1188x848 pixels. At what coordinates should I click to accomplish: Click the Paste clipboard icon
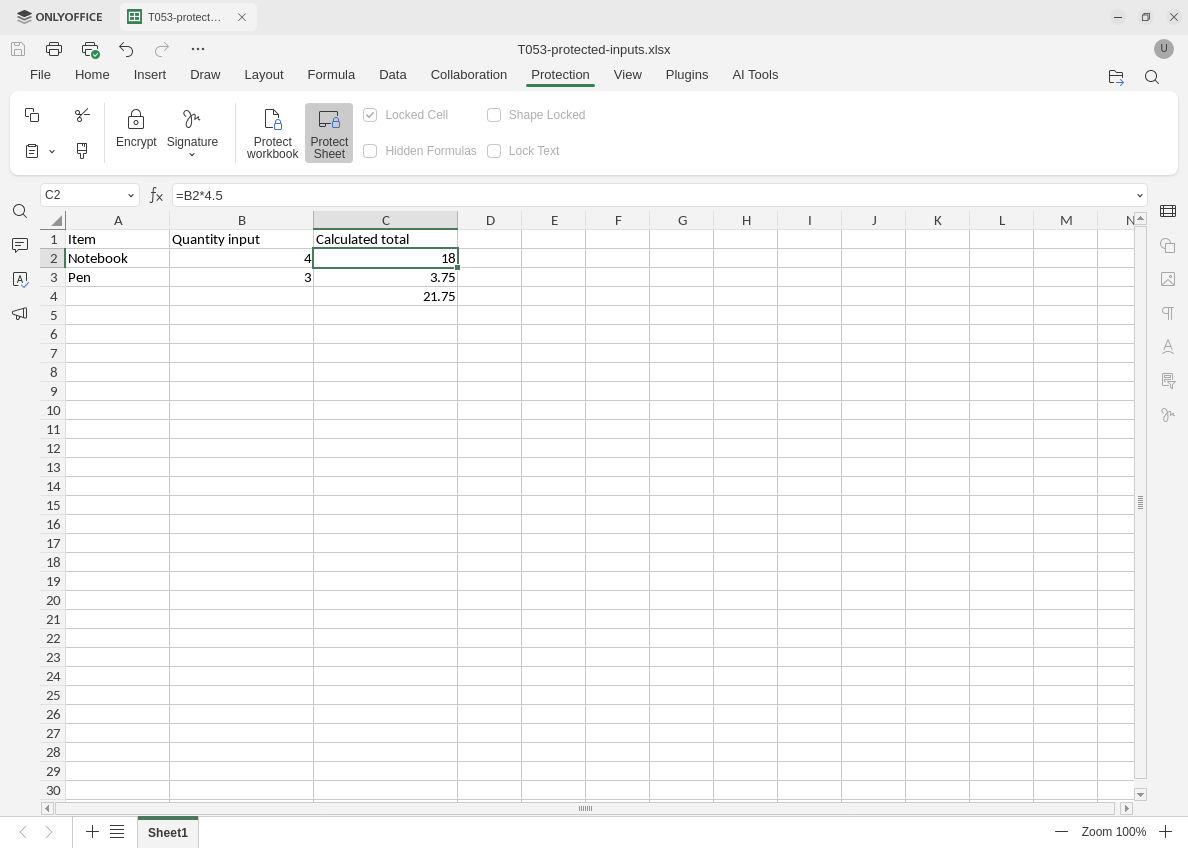click(x=32, y=151)
